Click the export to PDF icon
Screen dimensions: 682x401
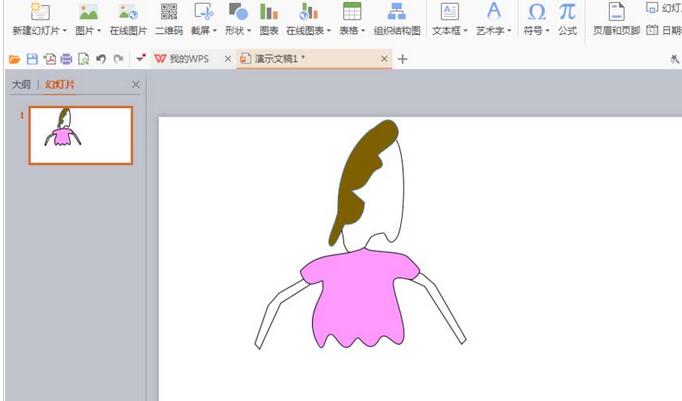pos(49,59)
